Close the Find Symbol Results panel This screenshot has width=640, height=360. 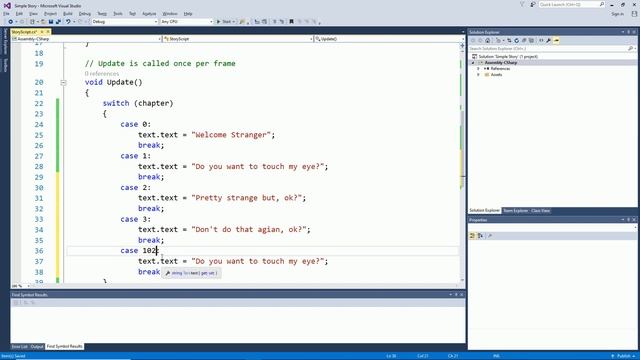tap(462, 295)
